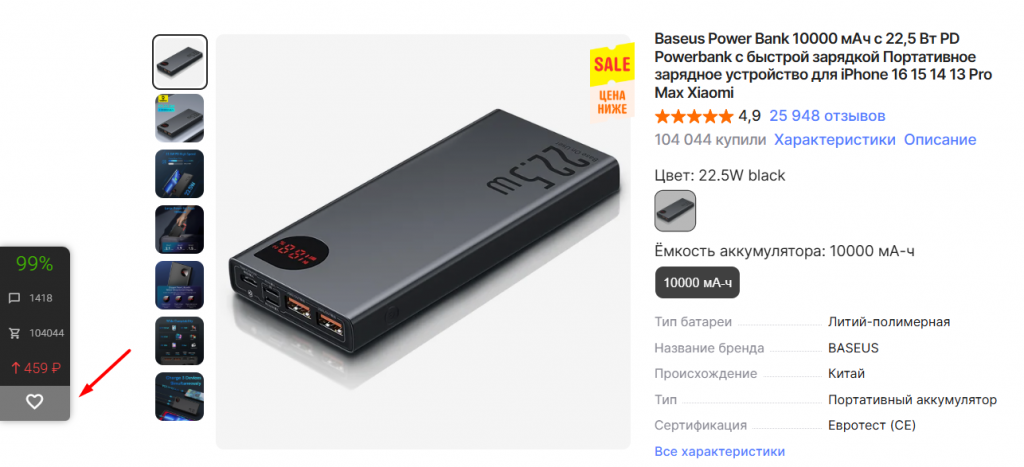
Task: Select the last thumbnail charging devices
Action: (180, 396)
